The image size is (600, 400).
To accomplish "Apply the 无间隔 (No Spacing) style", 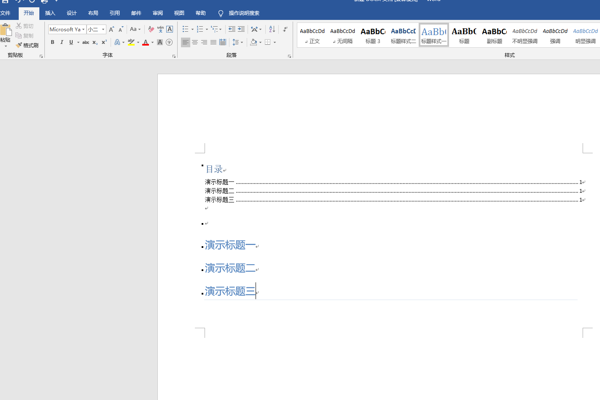I will point(342,35).
